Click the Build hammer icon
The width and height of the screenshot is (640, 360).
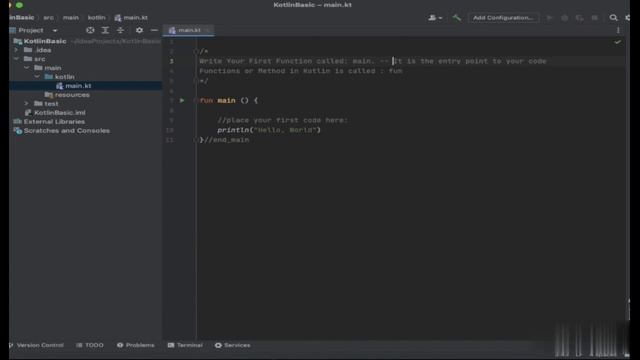click(457, 18)
